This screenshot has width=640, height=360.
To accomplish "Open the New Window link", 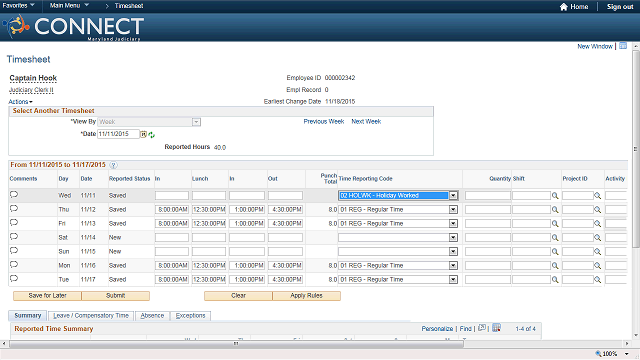I will click(x=595, y=47).
